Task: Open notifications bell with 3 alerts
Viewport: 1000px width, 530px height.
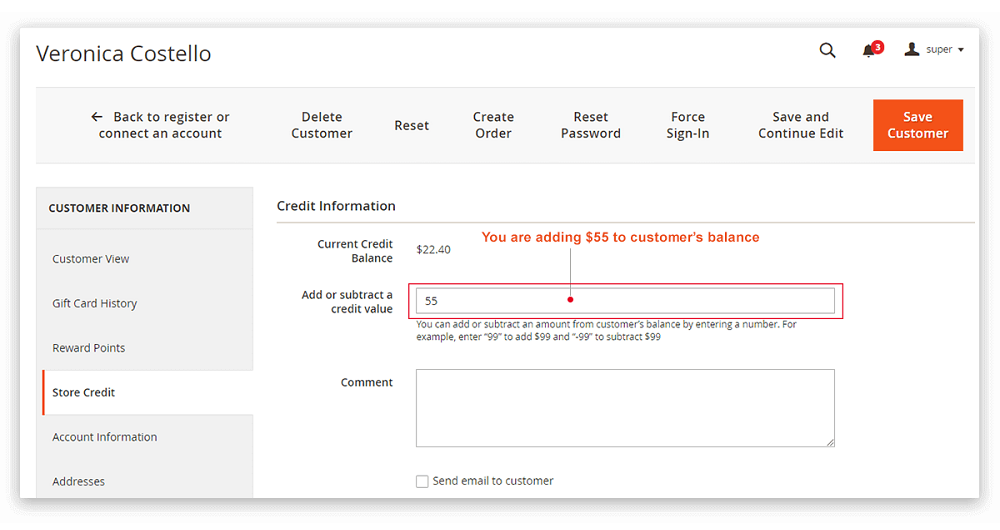Action: [x=869, y=51]
